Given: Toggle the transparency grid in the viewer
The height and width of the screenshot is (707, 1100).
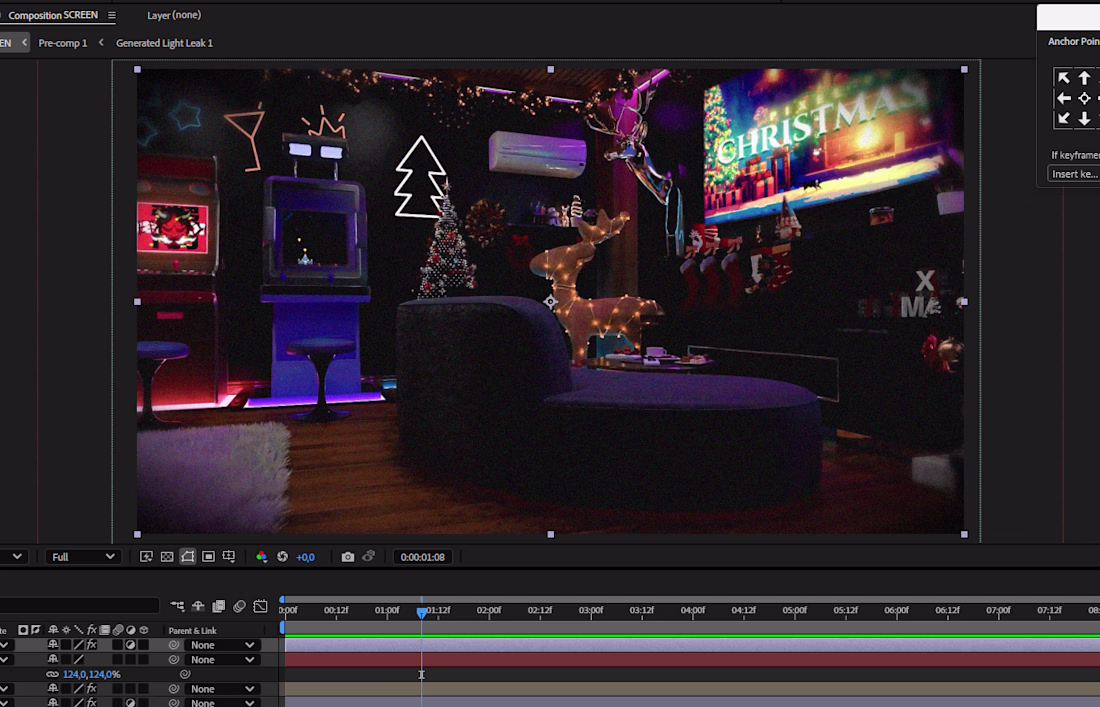Looking at the screenshot, I should click(167, 557).
